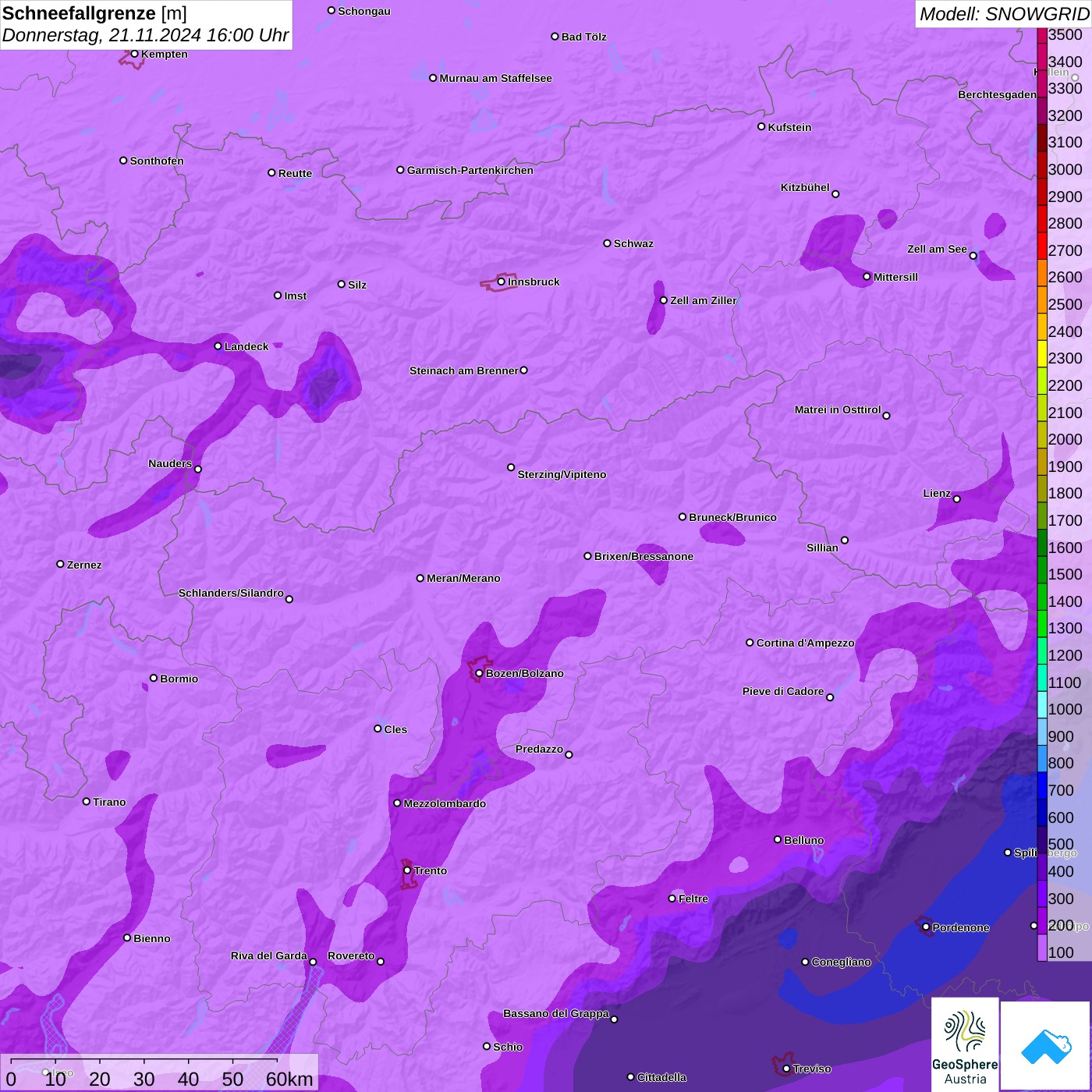Click the Tirano town marker
The width and height of the screenshot is (1092, 1092).
pyautogui.click(x=87, y=801)
